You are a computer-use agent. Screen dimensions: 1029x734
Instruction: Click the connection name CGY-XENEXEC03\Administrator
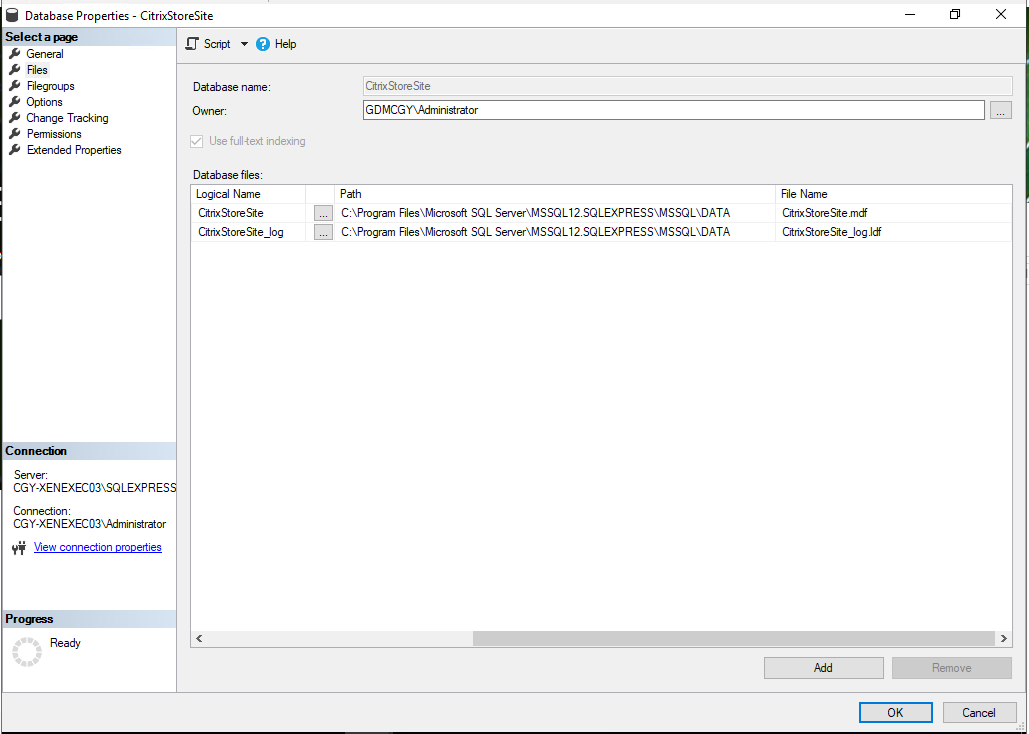point(89,524)
